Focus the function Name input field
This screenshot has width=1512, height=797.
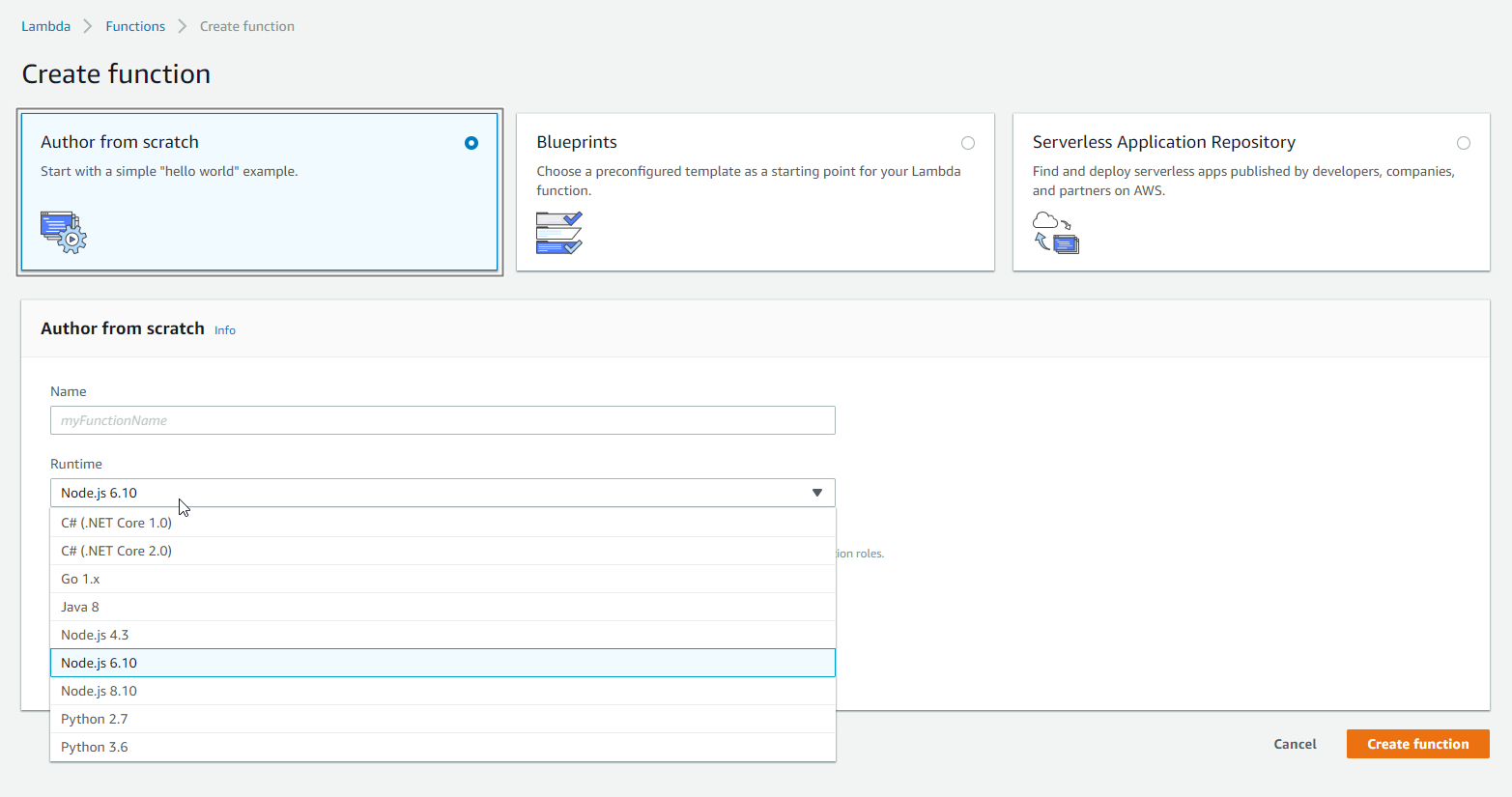click(x=442, y=420)
